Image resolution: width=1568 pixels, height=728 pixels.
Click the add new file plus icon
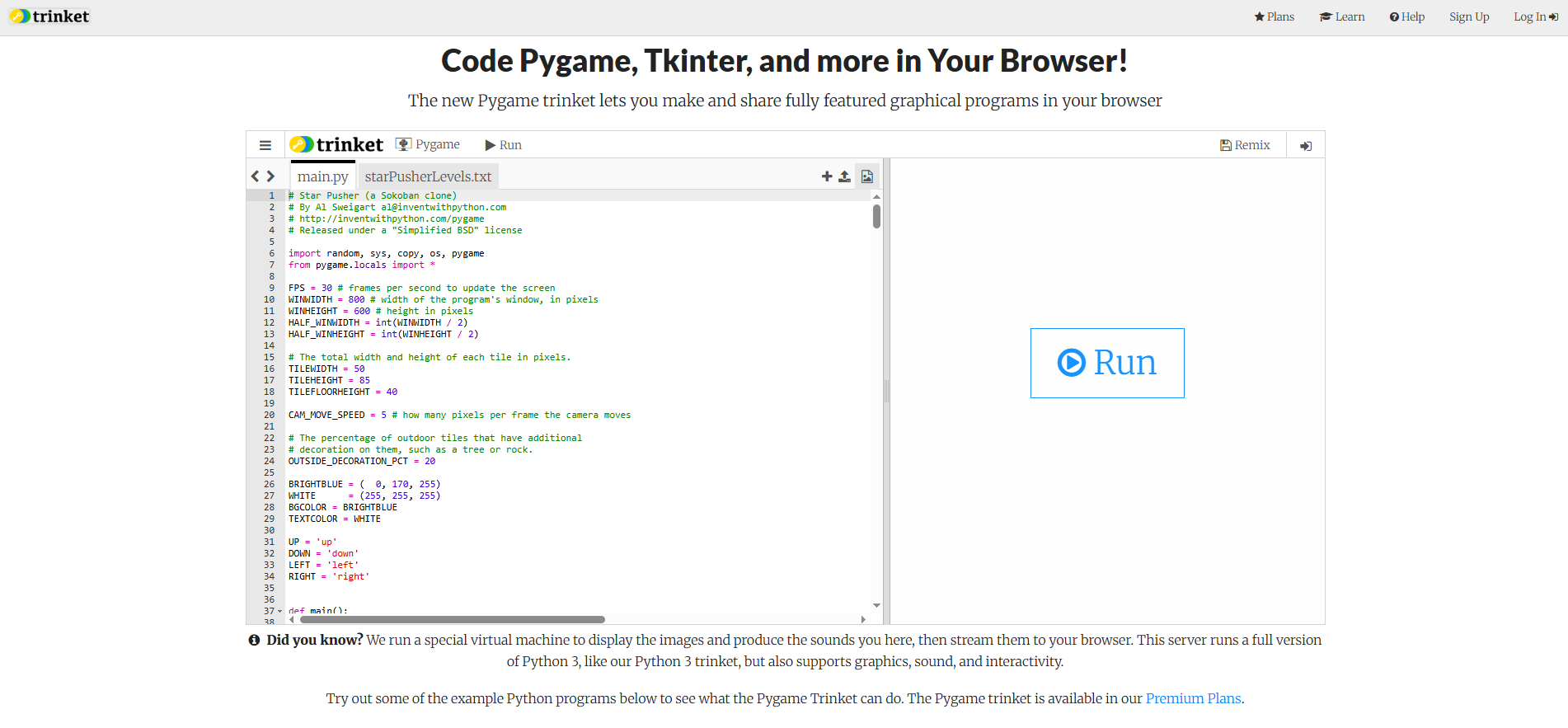click(827, 176)
